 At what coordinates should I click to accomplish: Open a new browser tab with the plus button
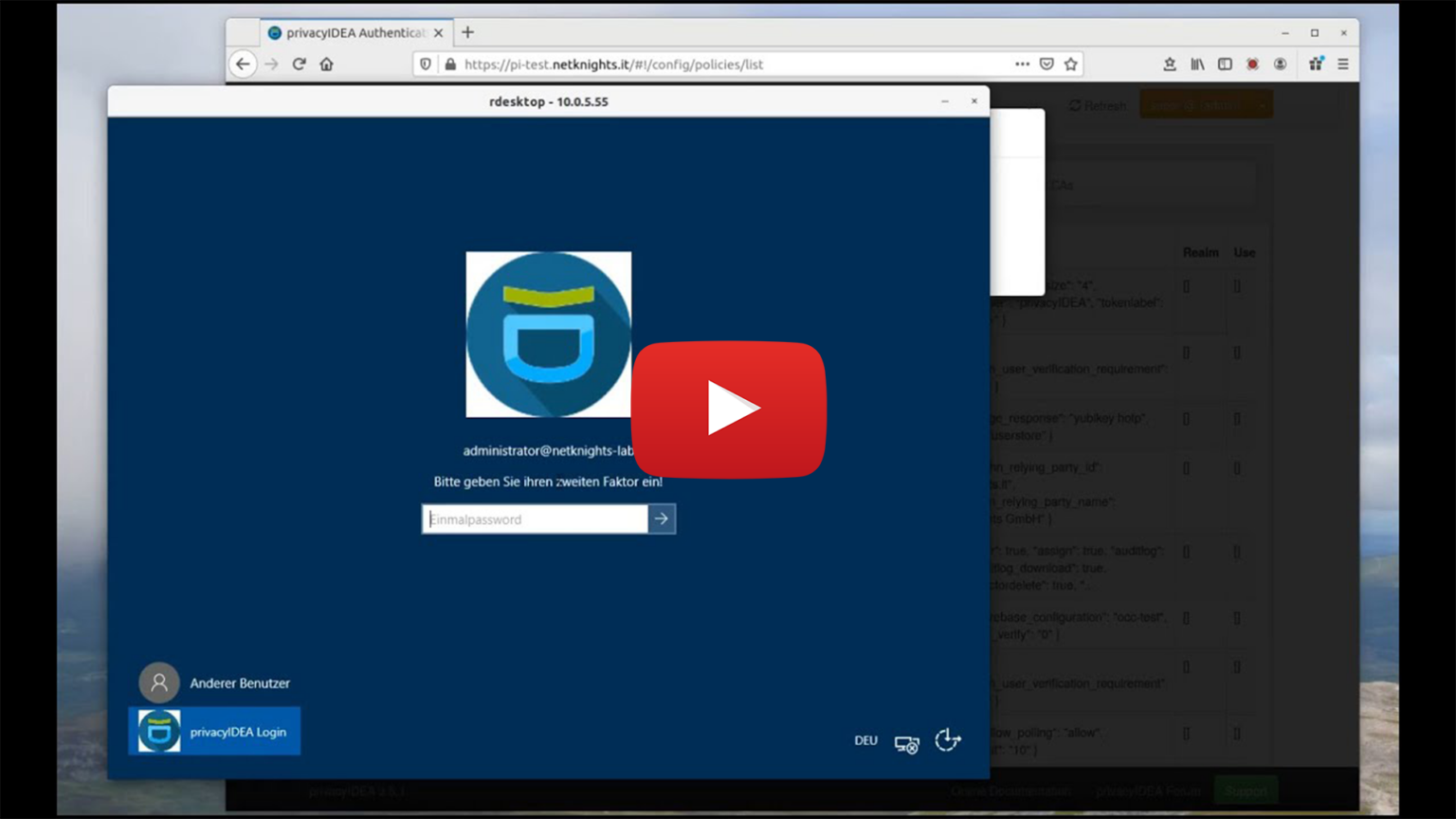(467, 32)
